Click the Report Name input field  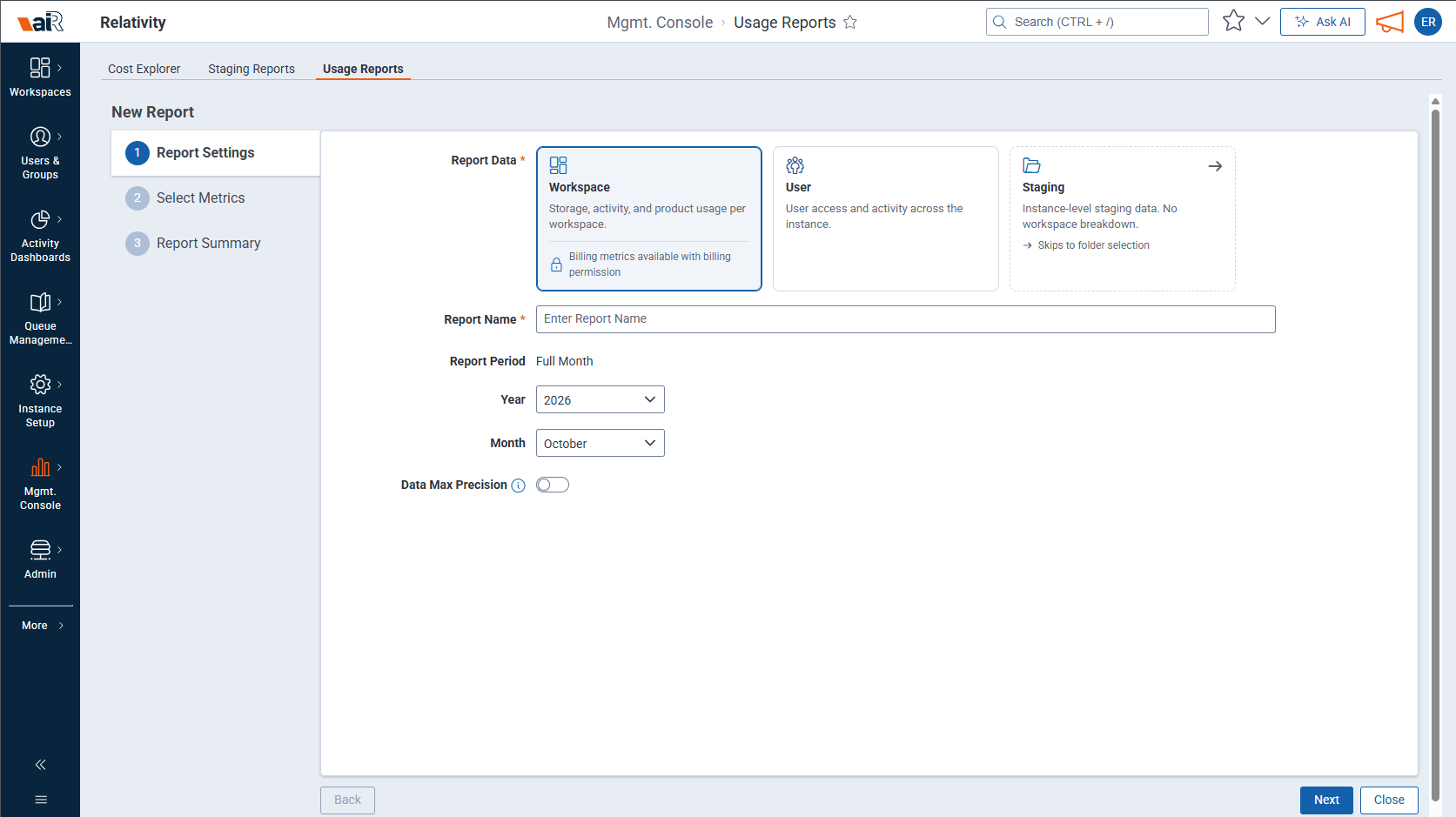point(906,319)
